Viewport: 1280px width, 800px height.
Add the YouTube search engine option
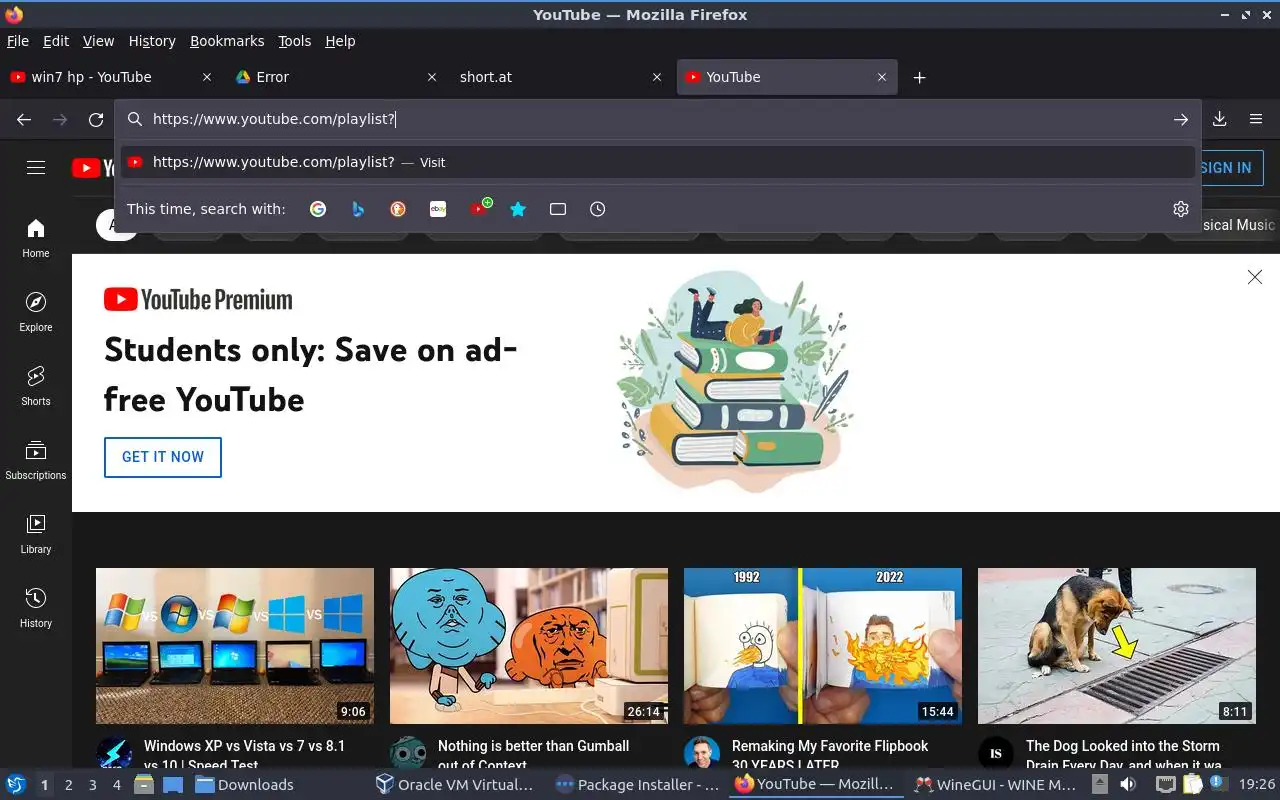(x=480, y=208)
